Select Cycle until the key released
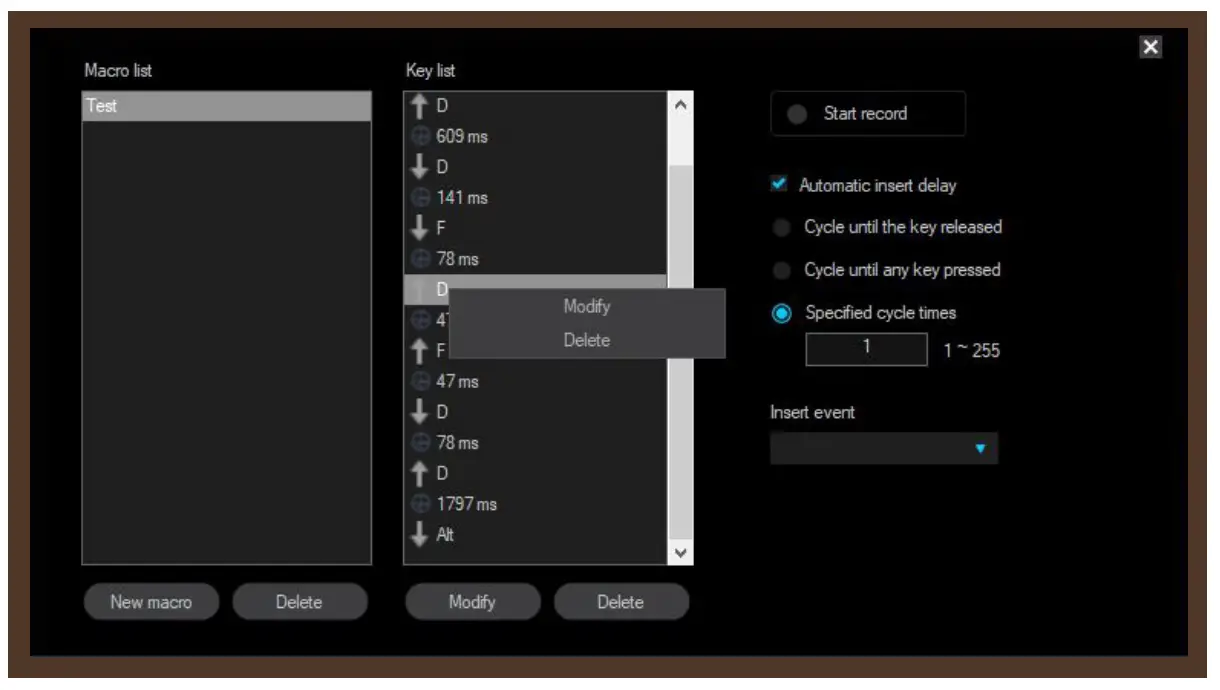1220x690 pixels. click(781, 228)
